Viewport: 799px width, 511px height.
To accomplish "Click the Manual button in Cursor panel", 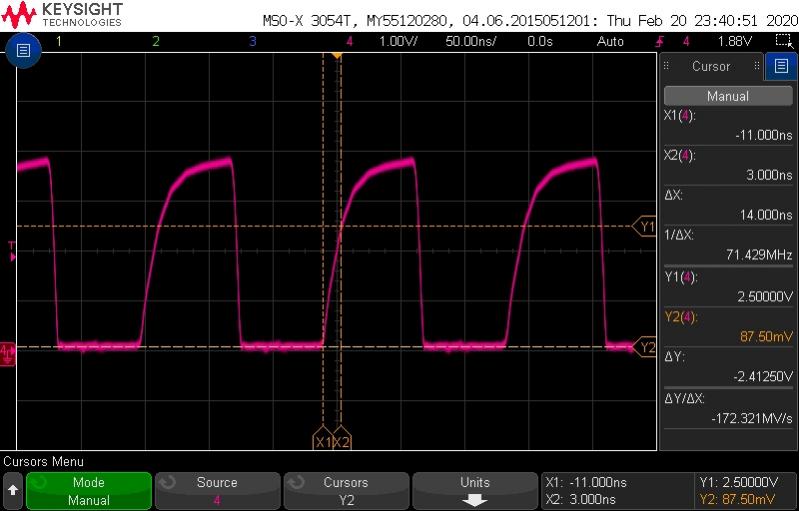I will [727, 97].
